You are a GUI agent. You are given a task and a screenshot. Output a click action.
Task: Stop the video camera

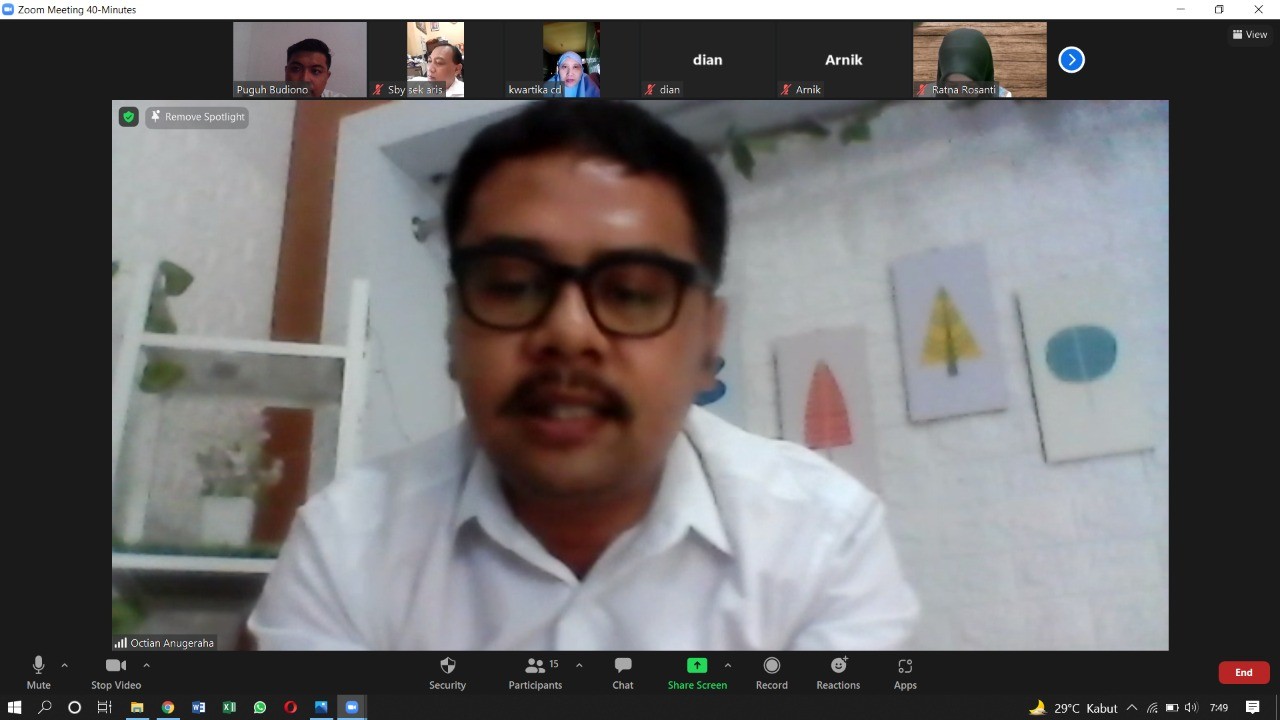pyautogui.click(x=116, y=673)
